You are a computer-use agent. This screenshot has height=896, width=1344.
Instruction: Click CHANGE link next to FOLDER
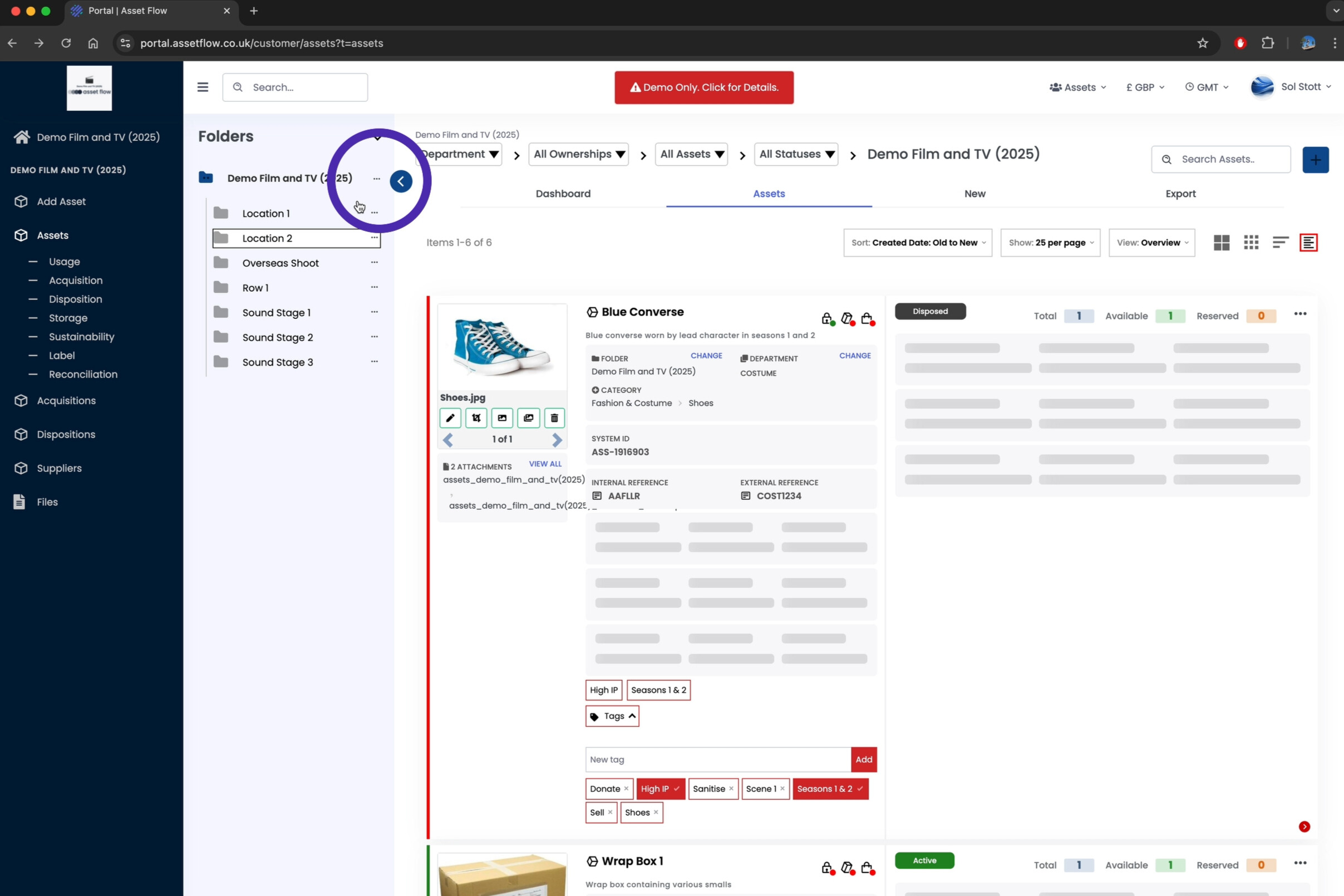[706, 356]
